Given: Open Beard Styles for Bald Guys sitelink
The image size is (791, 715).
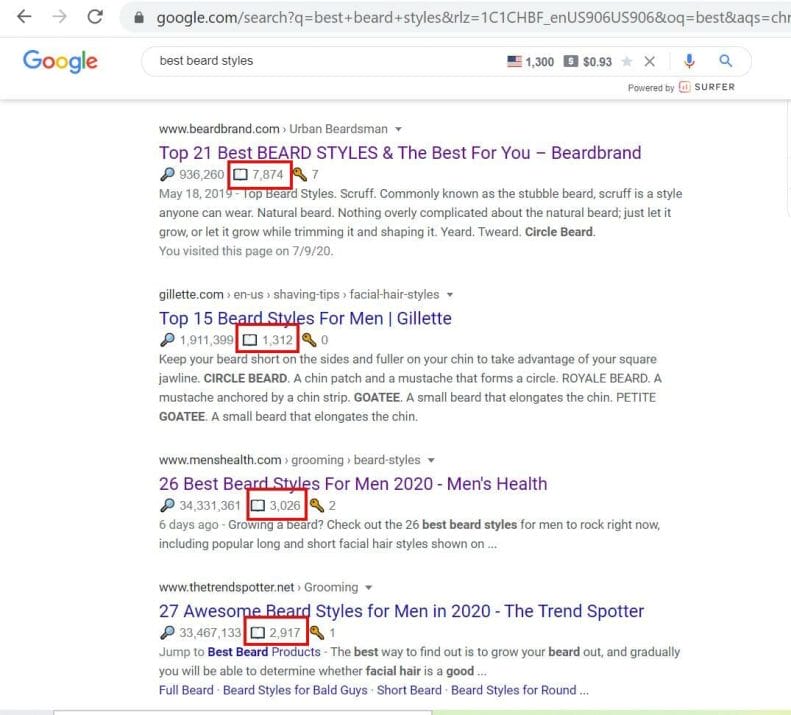Looking at the screenshot, I should (295, 690).
